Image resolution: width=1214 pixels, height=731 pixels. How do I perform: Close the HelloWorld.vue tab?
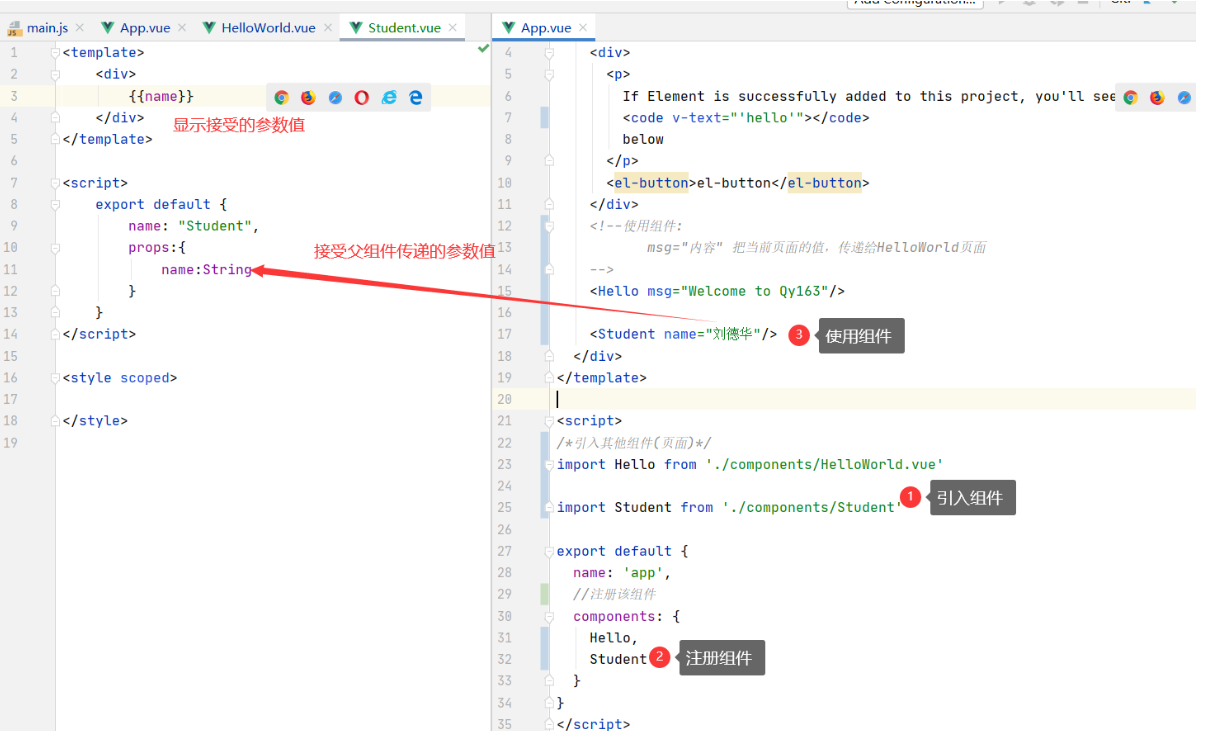coord(327,28)
